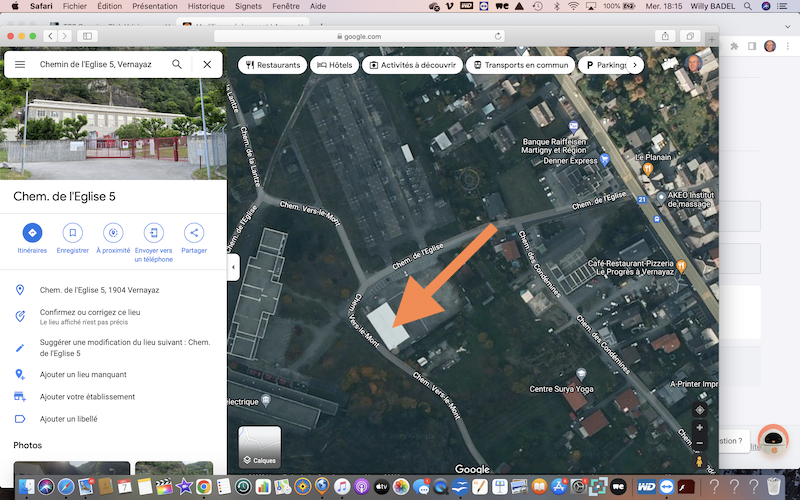Toggle the Calques map layers view
Viewport: 800px width, 500px height.
click(x=259, y=447)
